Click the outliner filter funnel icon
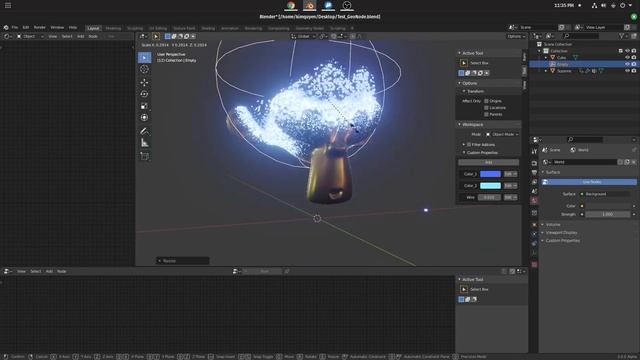Screen dimensions: 640x360 pyautogui.click(x=621, y=36)
